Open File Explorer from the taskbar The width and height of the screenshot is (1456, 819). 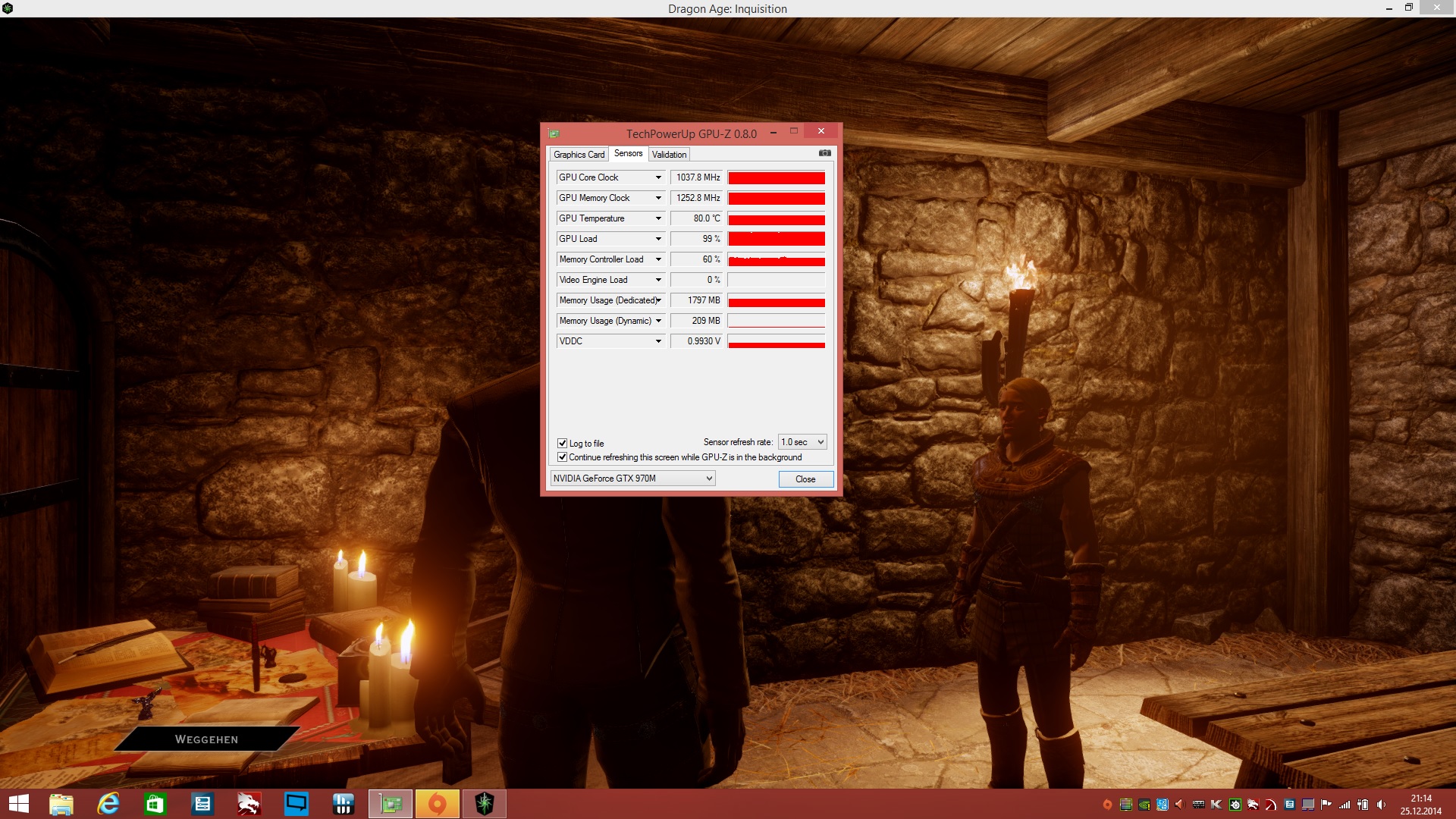pyautogui.click(x=61, y=804)
